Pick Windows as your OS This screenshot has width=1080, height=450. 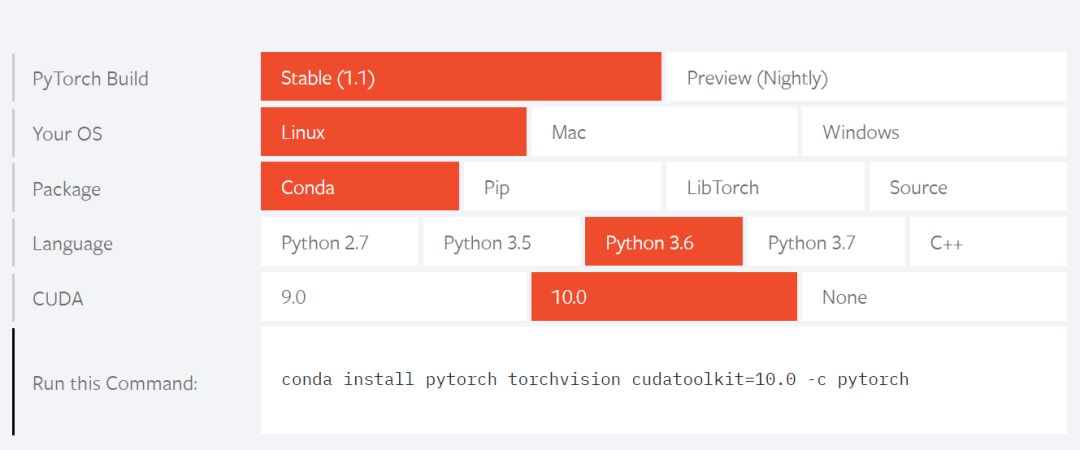934,132
